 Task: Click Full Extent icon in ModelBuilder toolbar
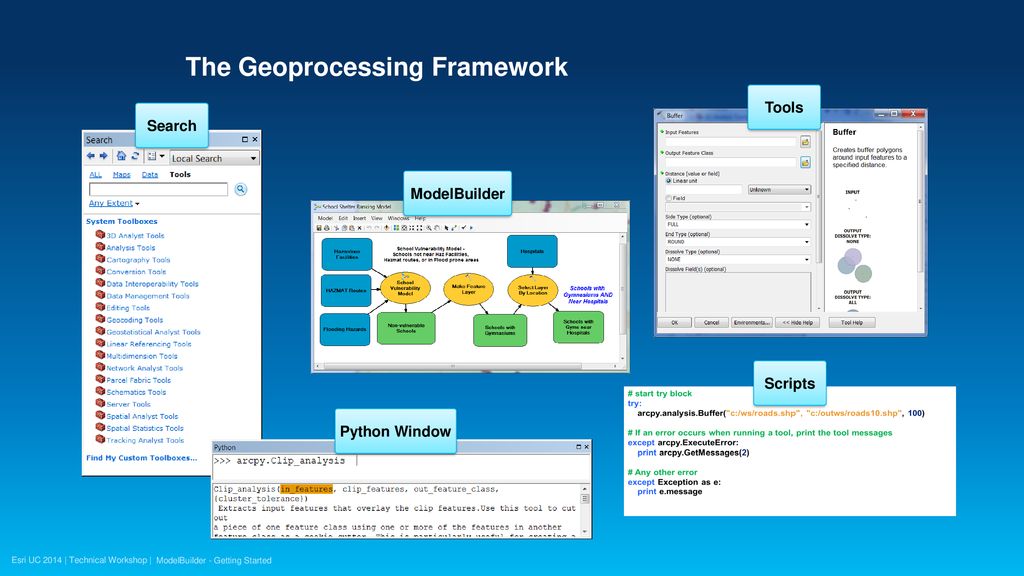tap(404, 228)
